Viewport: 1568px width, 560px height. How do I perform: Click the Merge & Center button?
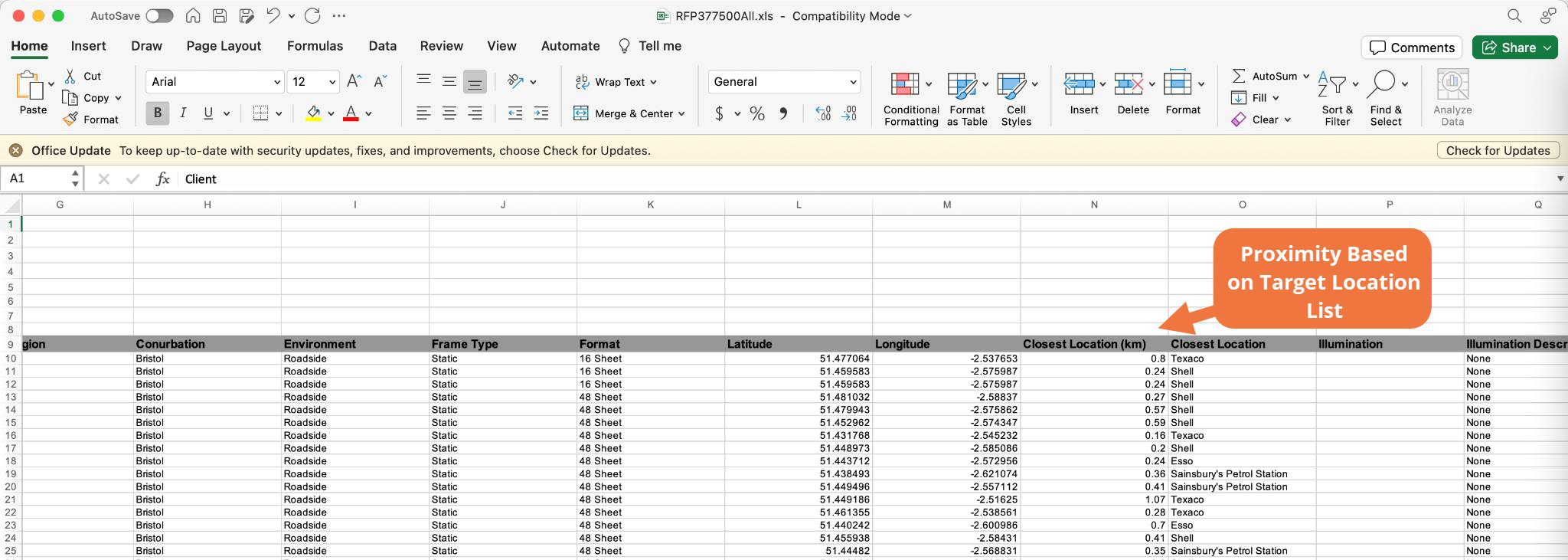point(629,113)
